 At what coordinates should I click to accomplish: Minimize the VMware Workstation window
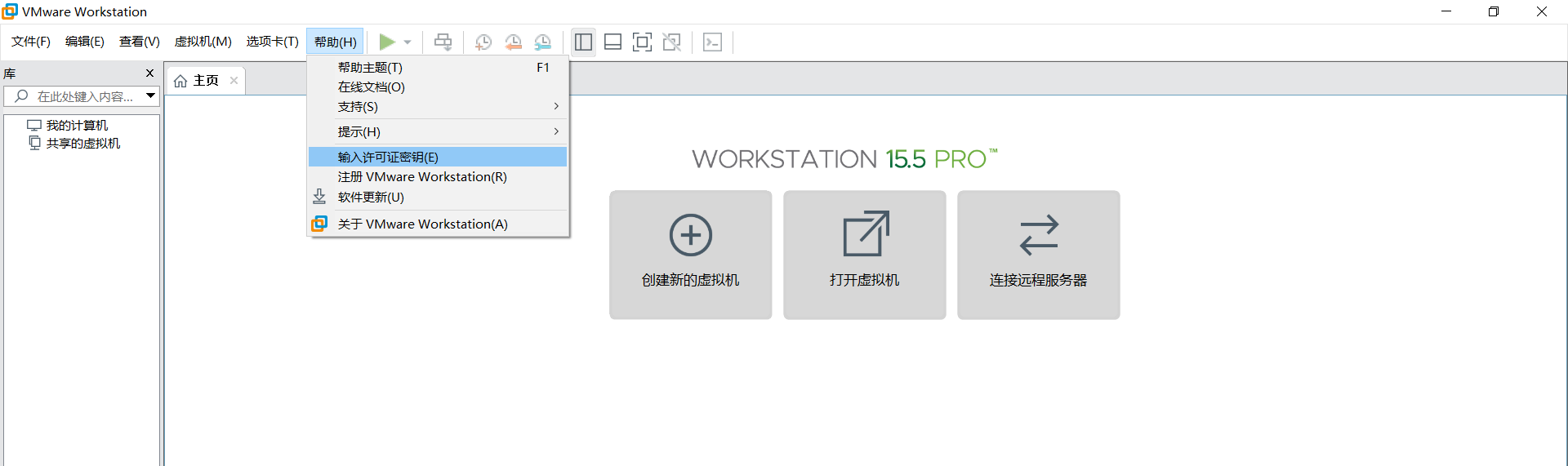pos(1446,11)
